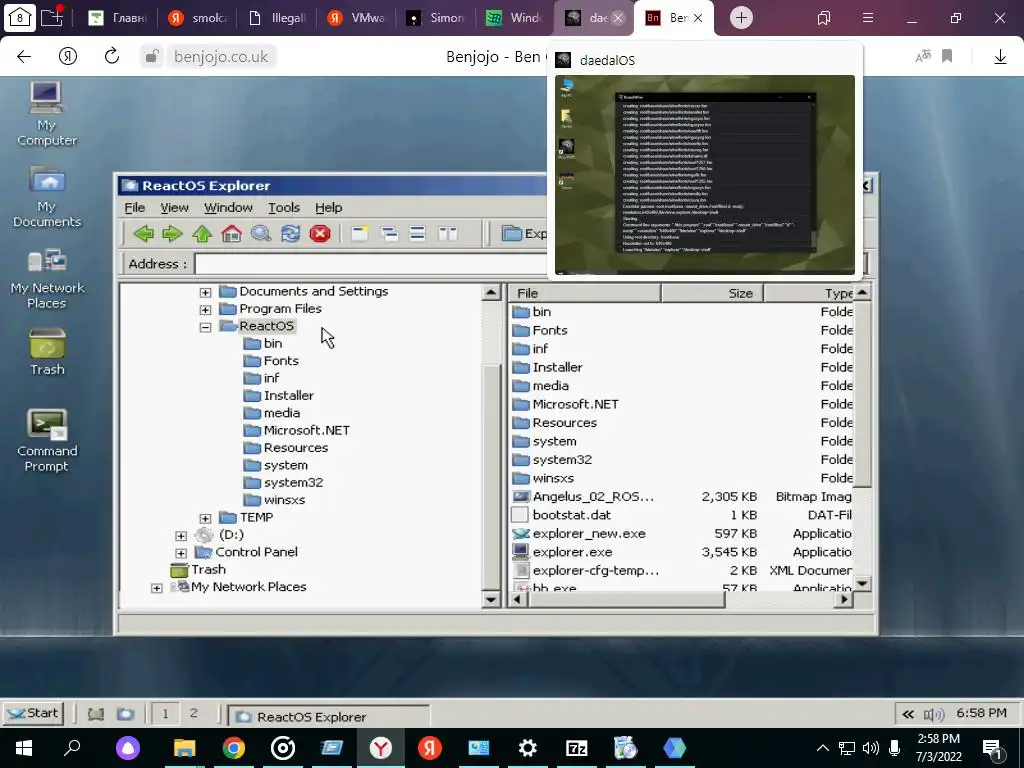1024x768 pixels.
Task: Click the ReactOS Explorer taskbar button
Action: (x=328, y=716)
